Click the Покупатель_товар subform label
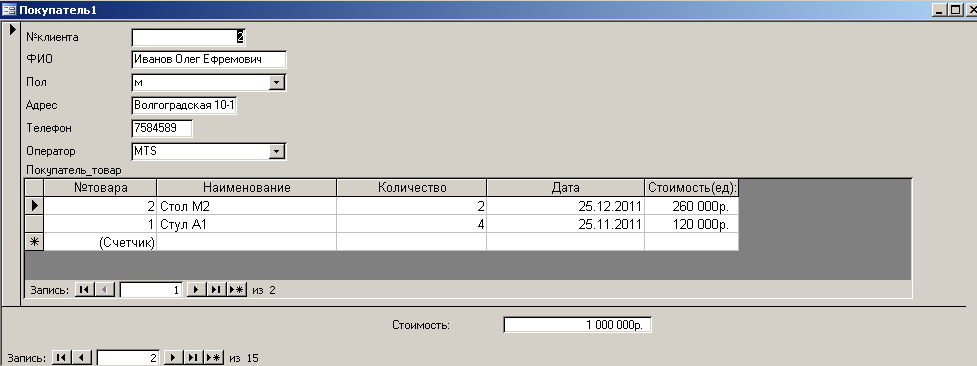Viewport: 977px width, 366px height. (x=74, y=170)
